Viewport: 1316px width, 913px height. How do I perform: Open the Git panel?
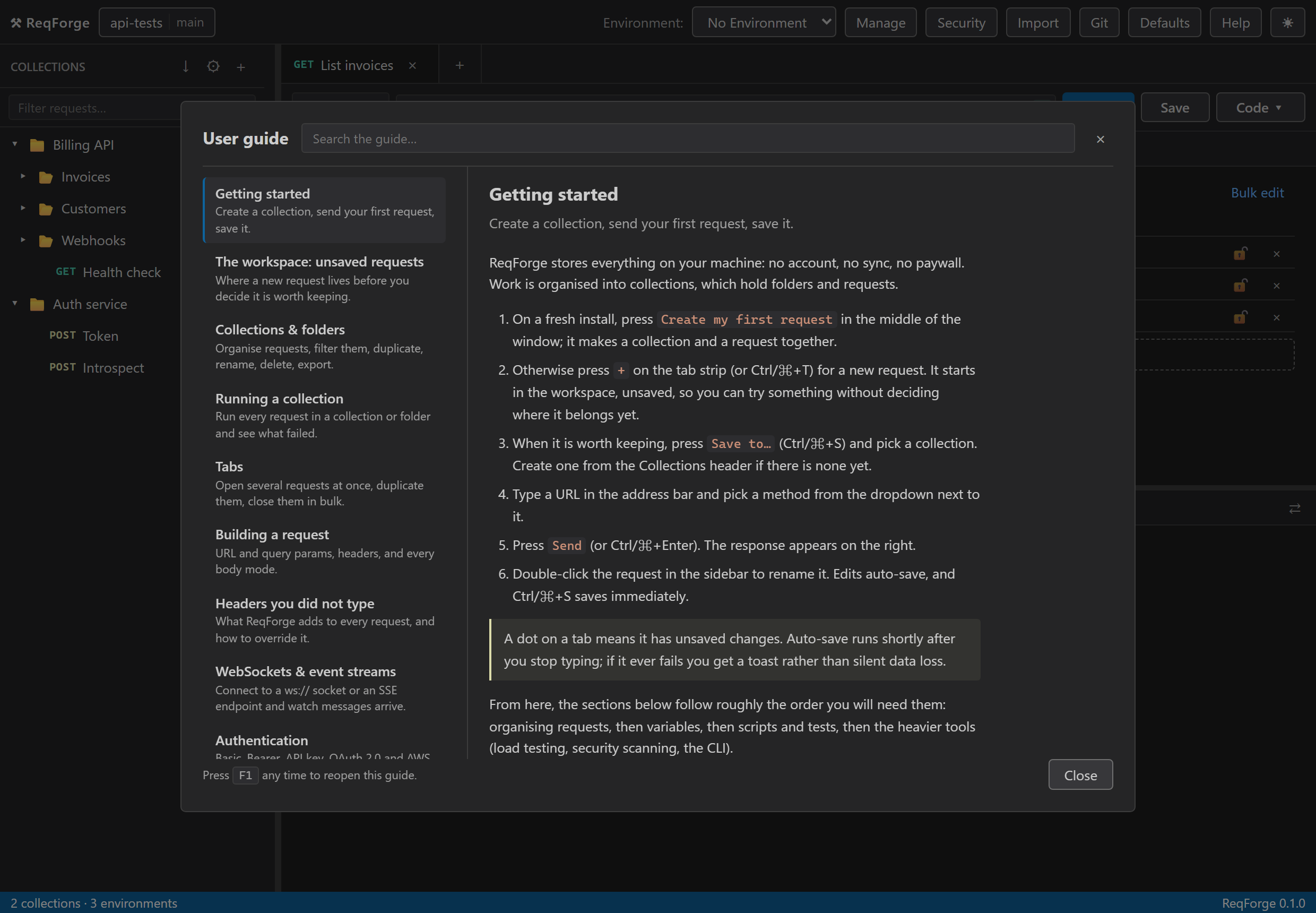(x=1098, y=23)
